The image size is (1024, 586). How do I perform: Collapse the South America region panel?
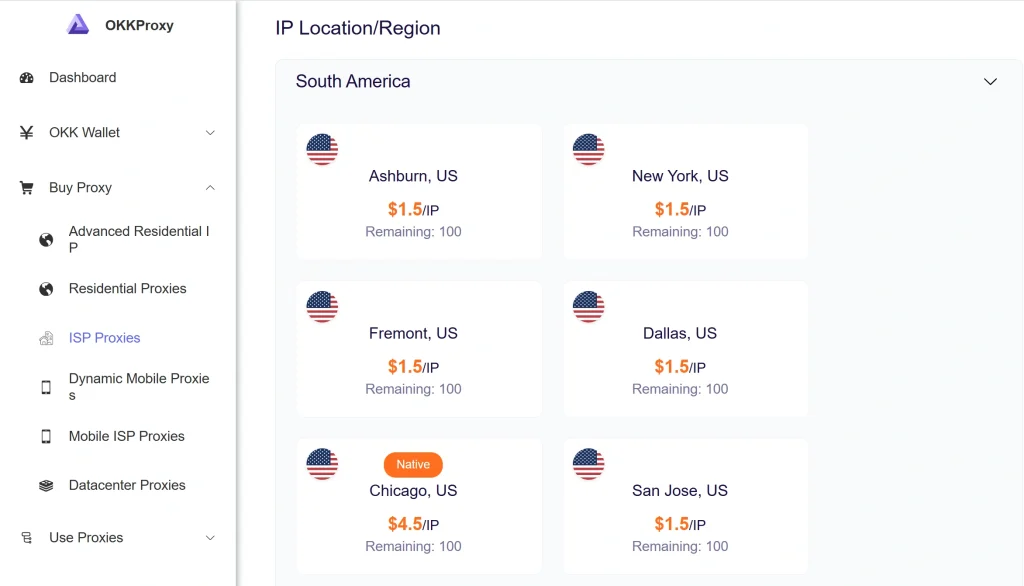pyautogui.click(x=990, y=81)
